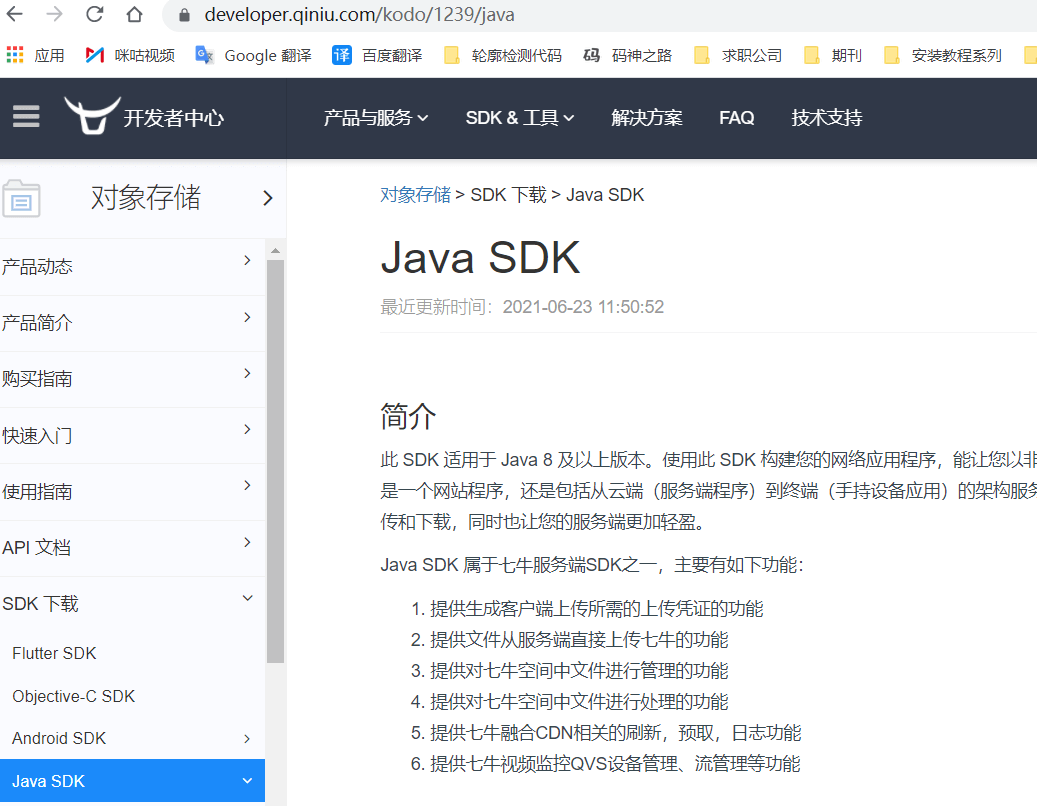1037x806 pixels.
Task: Click list item 提供七牛融合CDN相关的刷新，预取，日志功能
Action: [616, 733]
